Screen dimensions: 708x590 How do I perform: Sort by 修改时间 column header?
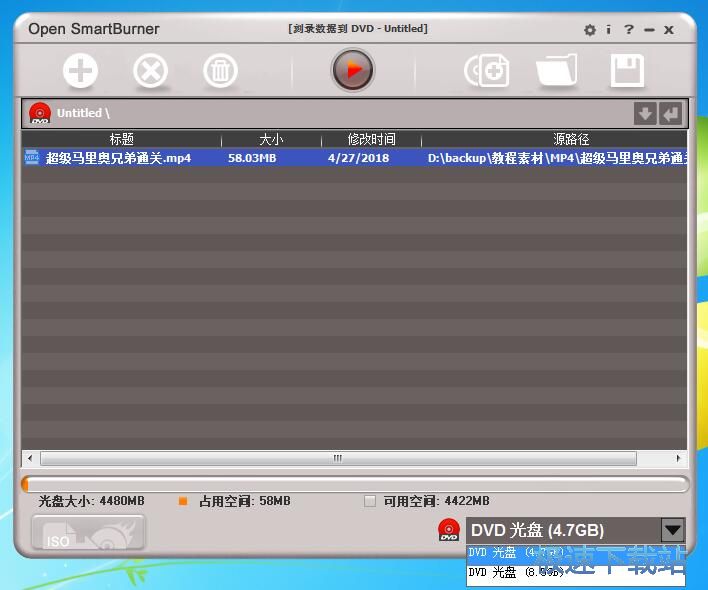[371, 140]
